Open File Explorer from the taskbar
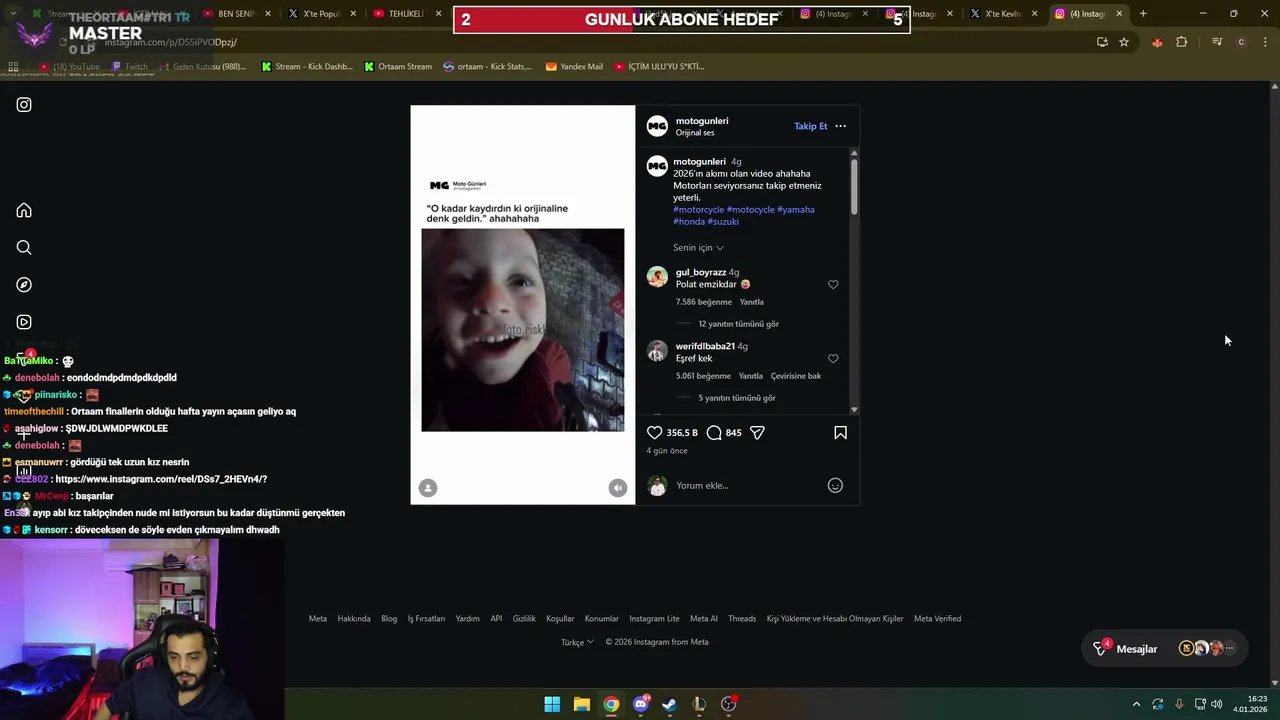 pyautogui.click(x=582, y=704)
